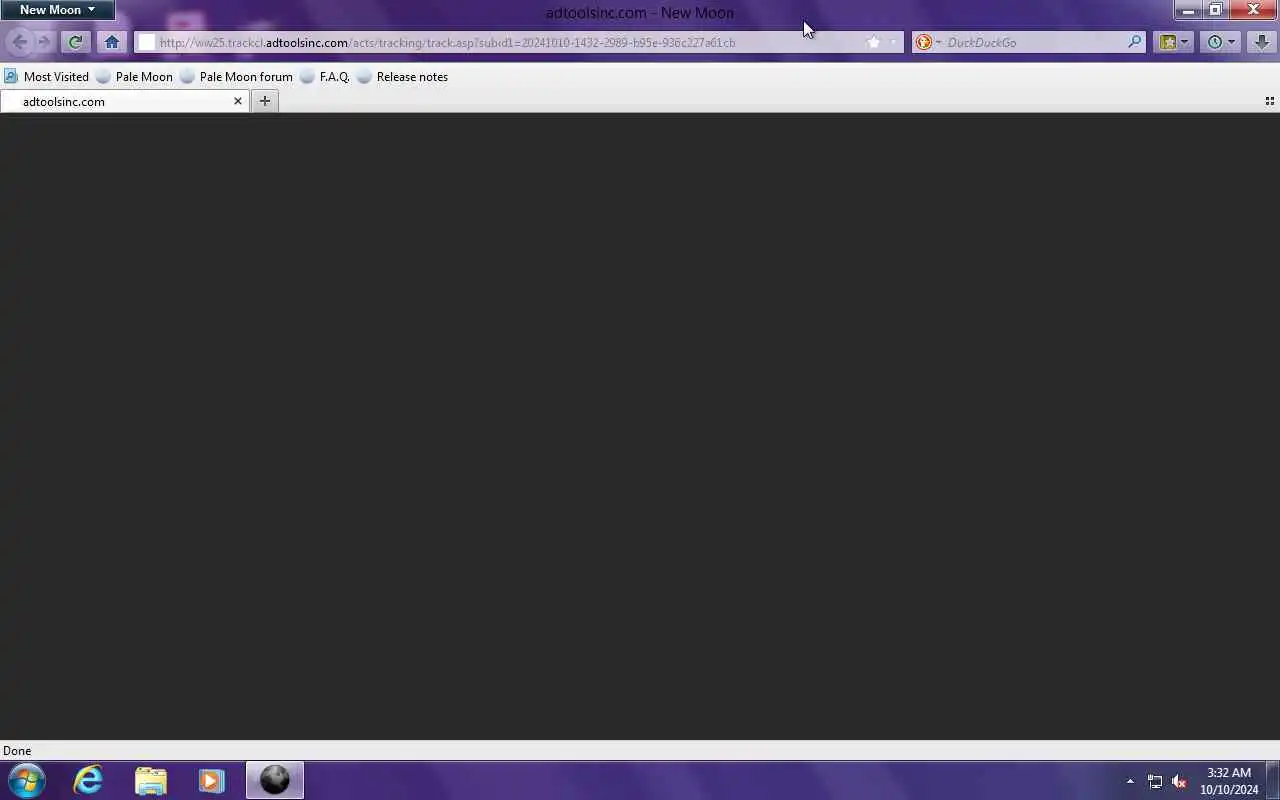Open the downloads arrow button
Viewport: 1280px width, 800px height.
[x=1262, y=42]
